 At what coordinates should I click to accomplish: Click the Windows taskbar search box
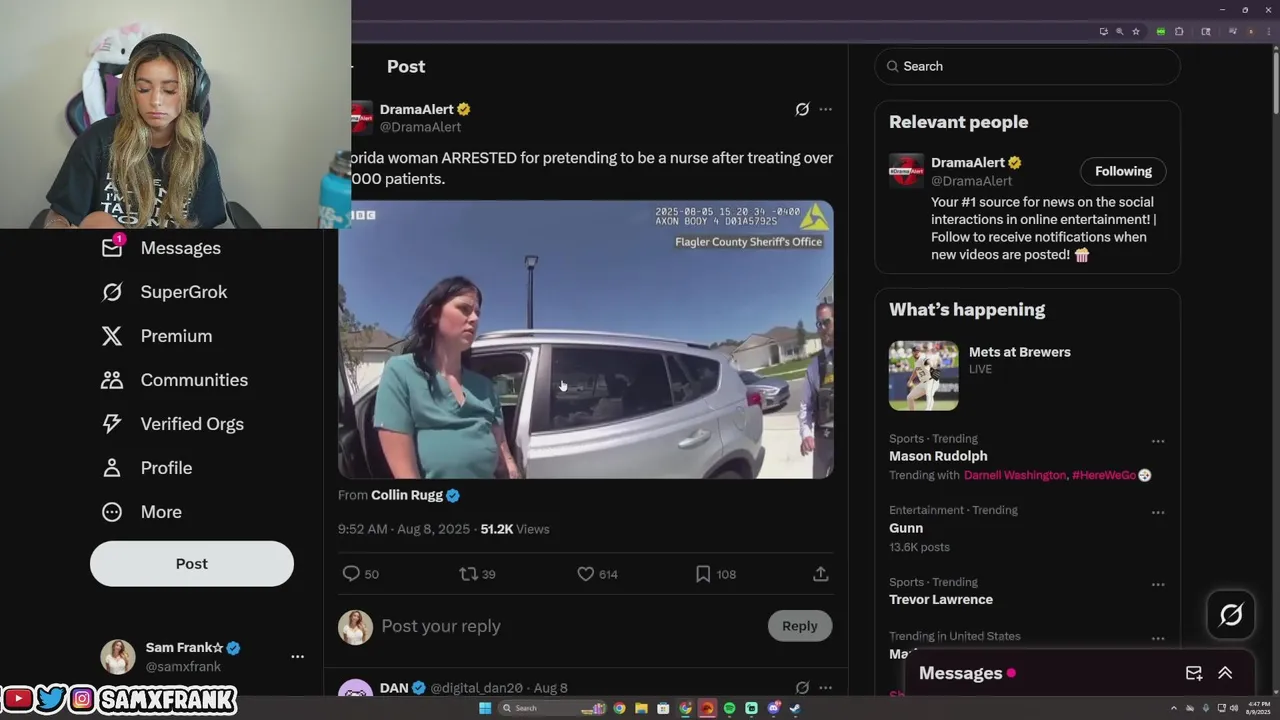pos(553,708)
